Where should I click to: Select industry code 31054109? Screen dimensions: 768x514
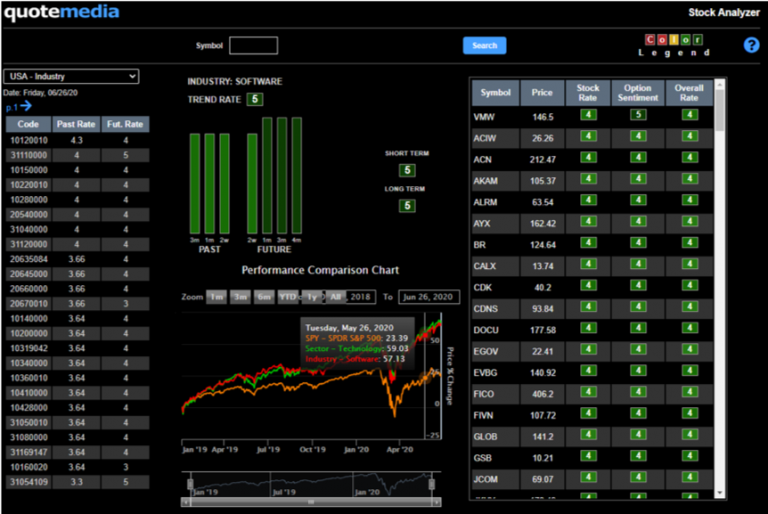pyautogui.click(x=29, y=482)
